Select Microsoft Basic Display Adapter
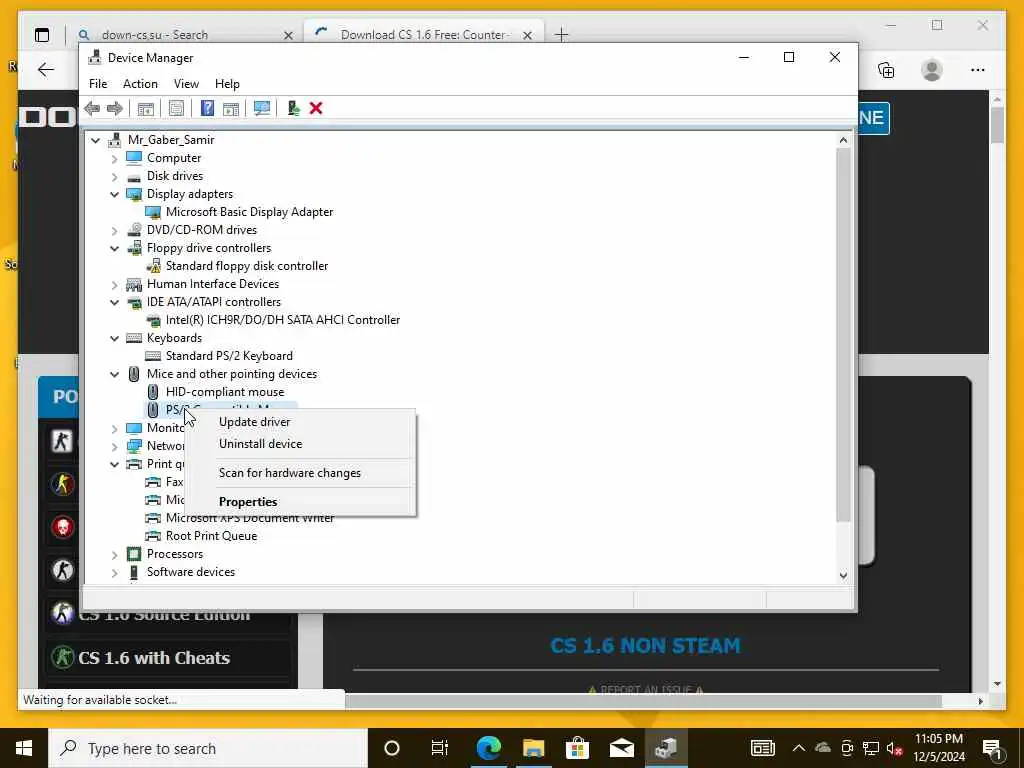The image size is (1024, 768). 249,212
